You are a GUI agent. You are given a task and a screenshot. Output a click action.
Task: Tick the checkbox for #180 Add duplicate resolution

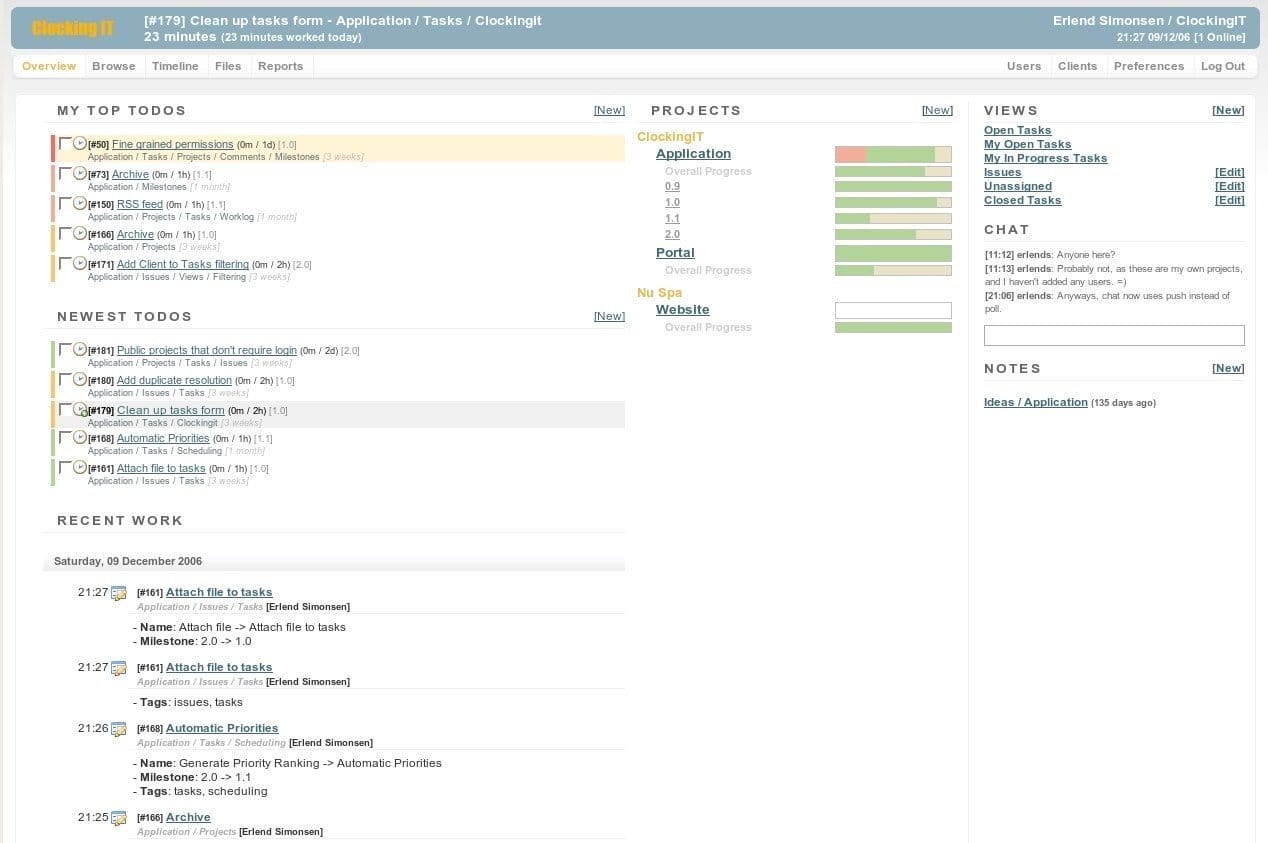click(x=65, y=379)
